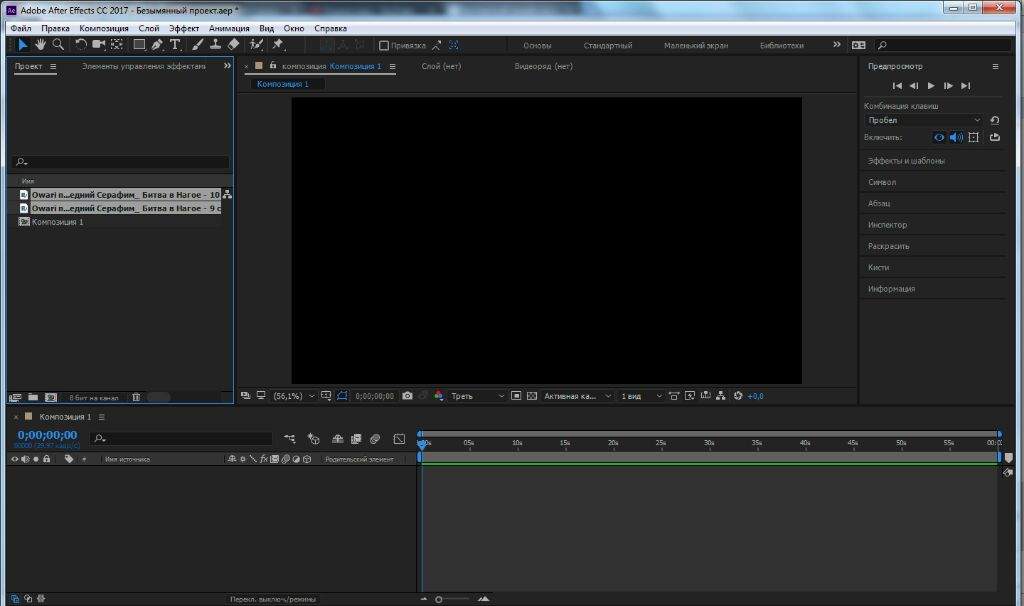Click the Interpret Footage icon in Project panel

click(x=15, y=397)
